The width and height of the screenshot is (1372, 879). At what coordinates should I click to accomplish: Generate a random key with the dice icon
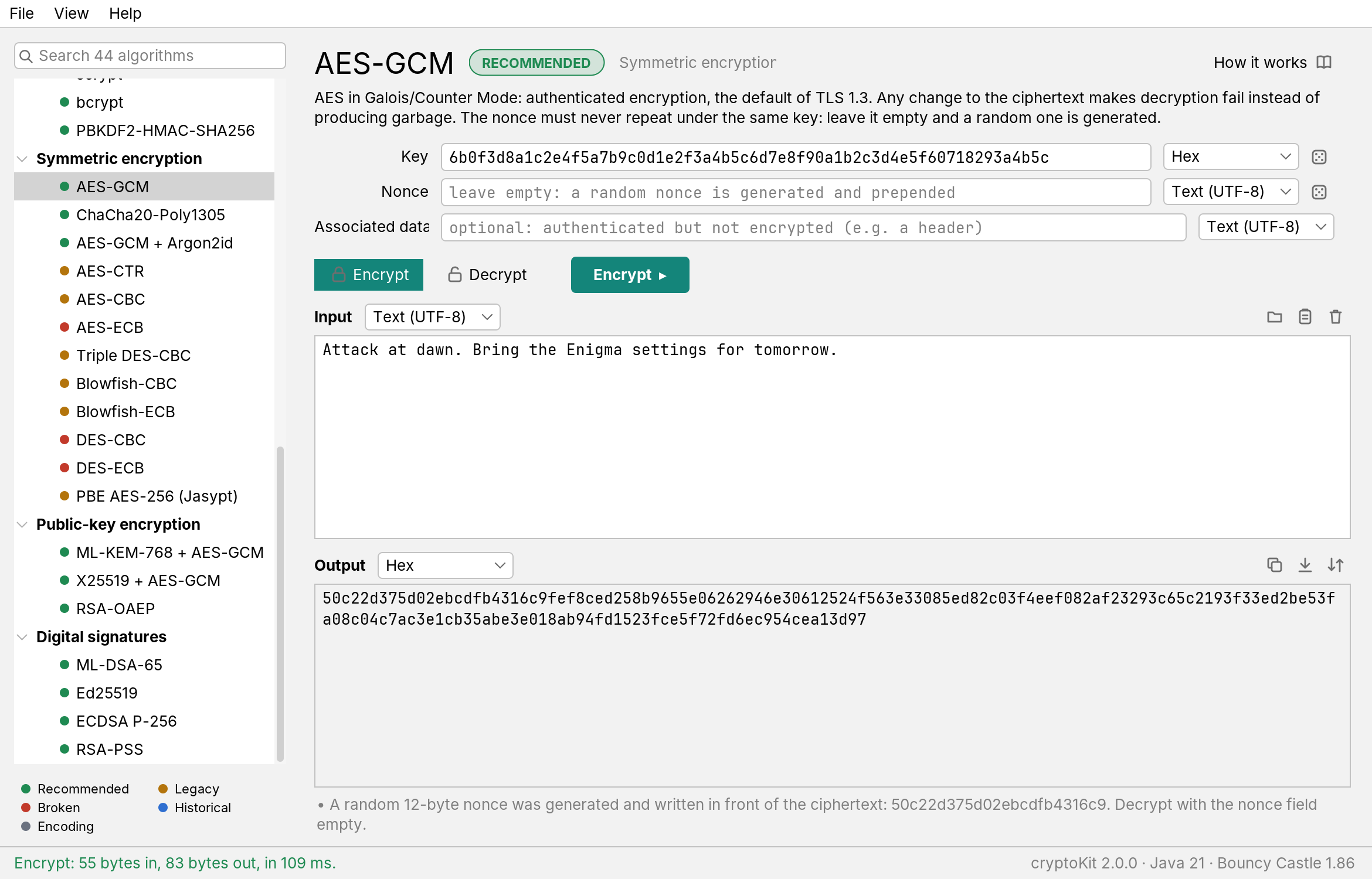1319,157
